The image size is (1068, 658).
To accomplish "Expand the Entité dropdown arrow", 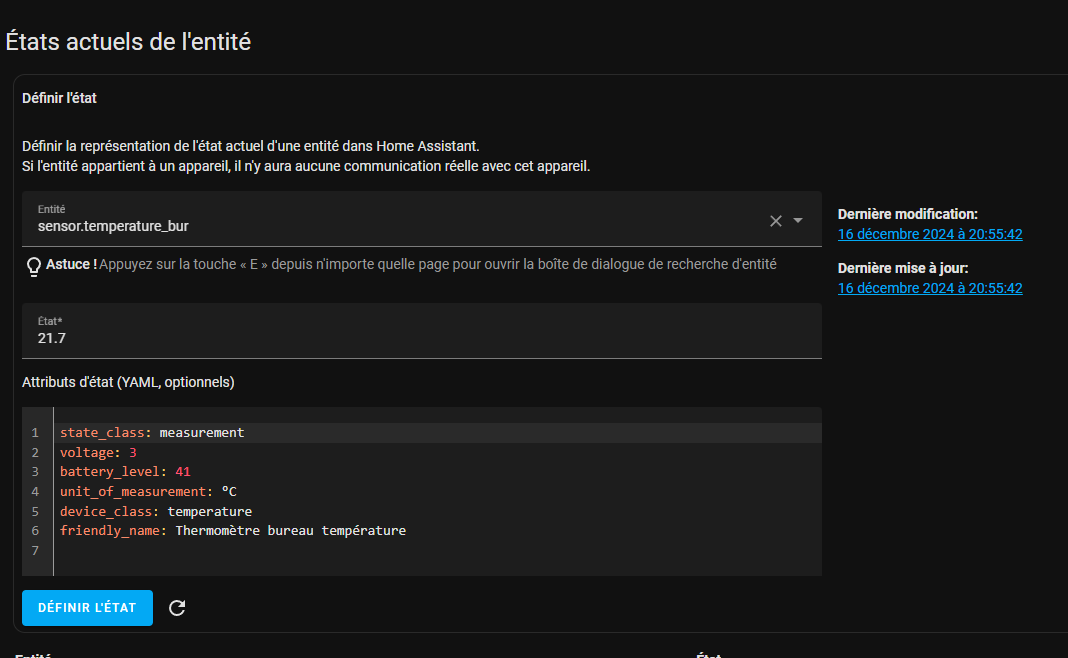I will tap(798, 221).
